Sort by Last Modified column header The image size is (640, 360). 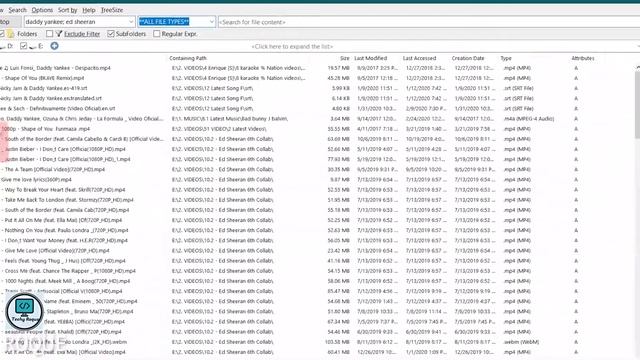tap(370, 58)
